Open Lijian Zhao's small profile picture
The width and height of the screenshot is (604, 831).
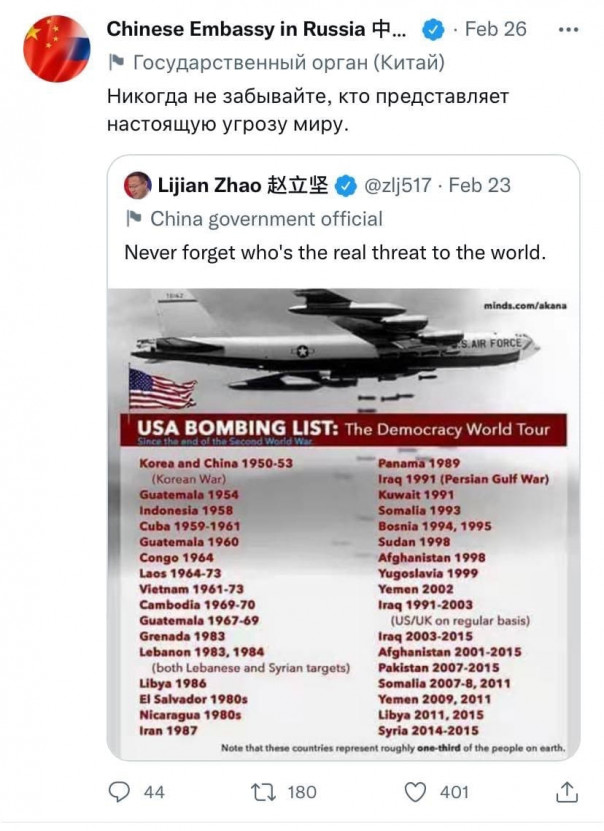pyautogui.click(x=137, y=186)
